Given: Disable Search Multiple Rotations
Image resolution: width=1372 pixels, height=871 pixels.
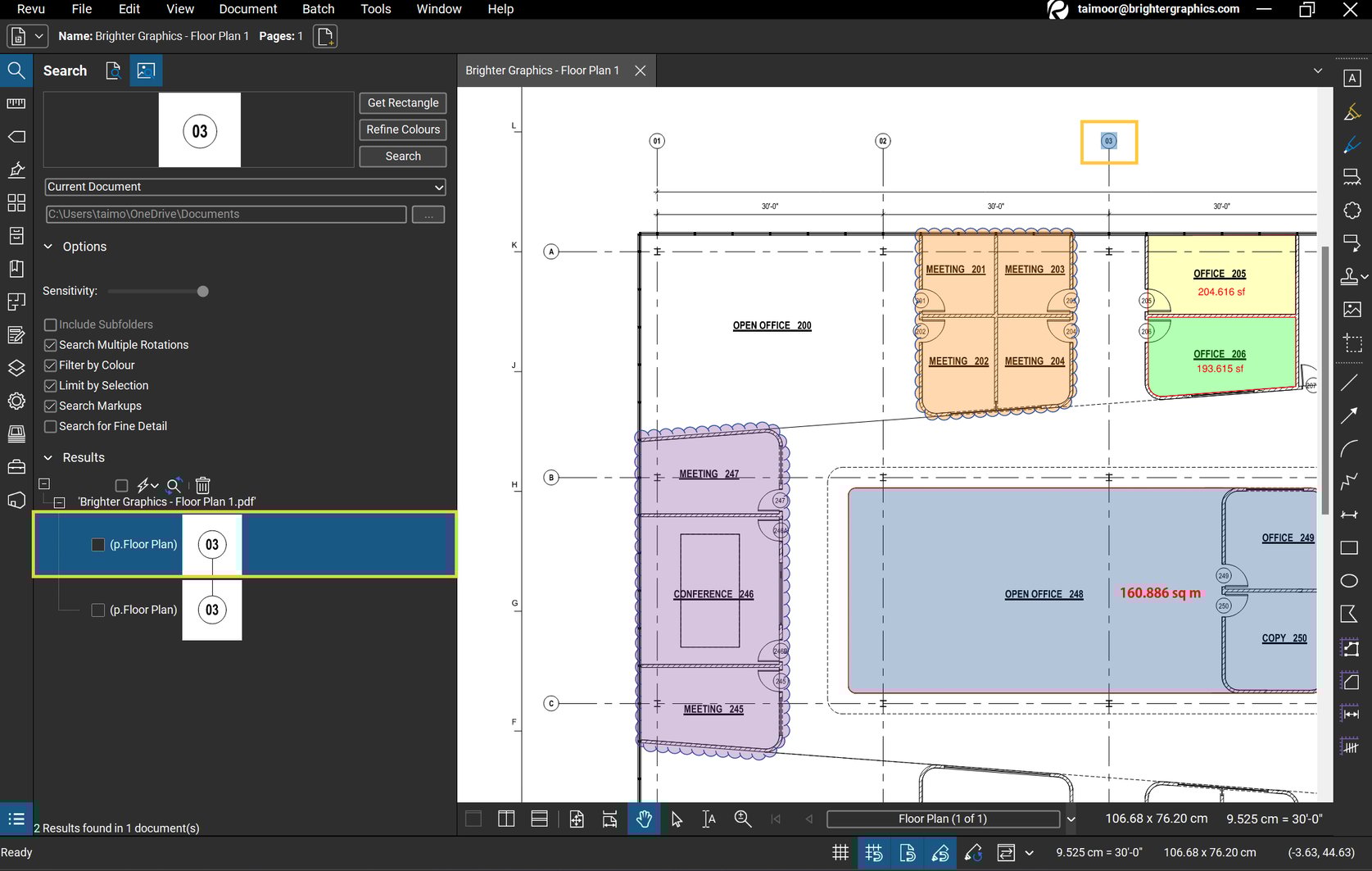Looking at the screenshot, I should click(50, 345).
